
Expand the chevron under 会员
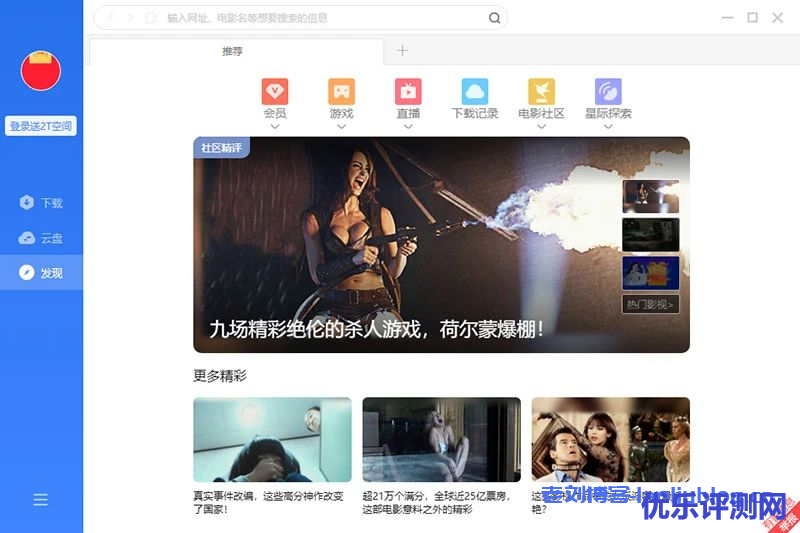tap(274, 126)
